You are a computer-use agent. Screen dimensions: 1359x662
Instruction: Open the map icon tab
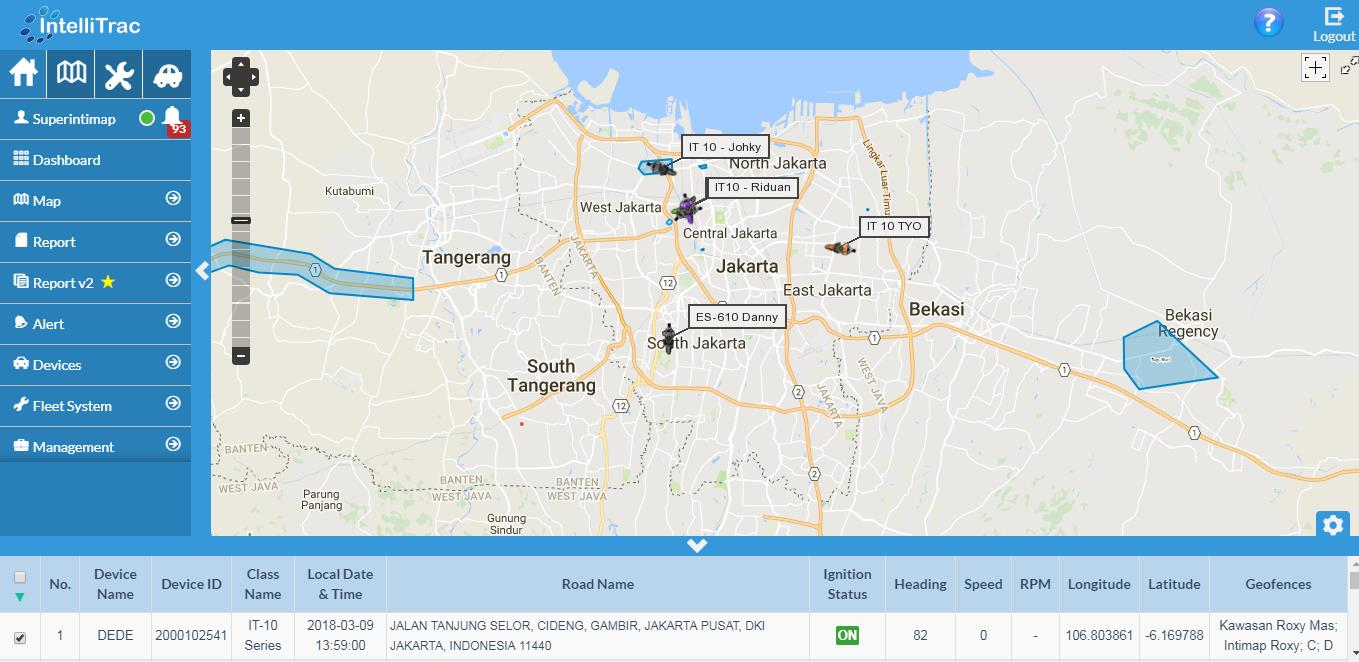tap(71, 74)
